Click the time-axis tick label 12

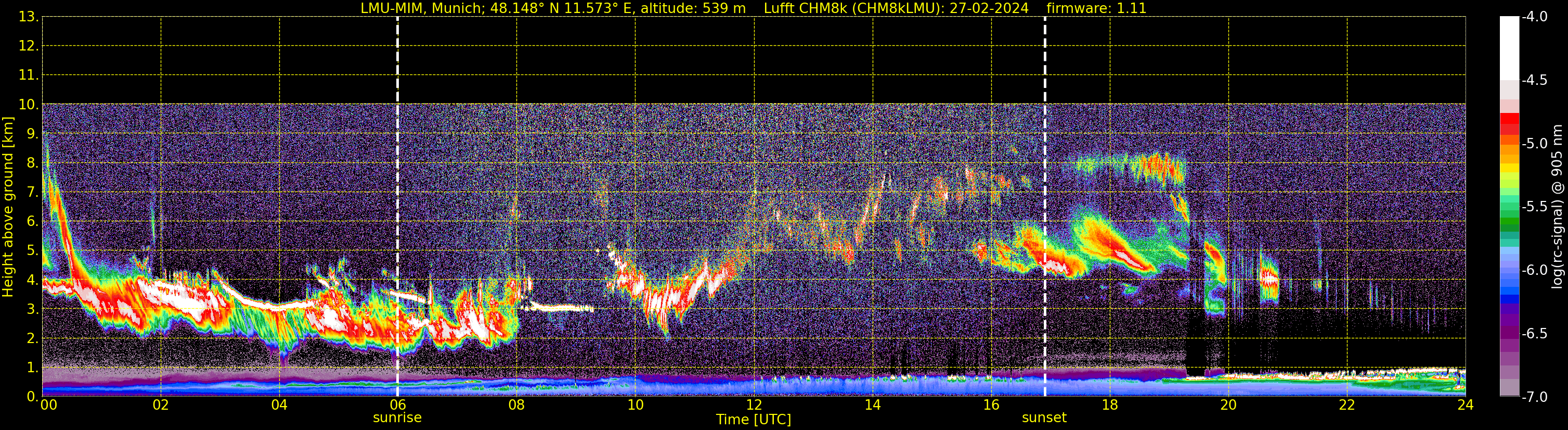coord(754,406)
